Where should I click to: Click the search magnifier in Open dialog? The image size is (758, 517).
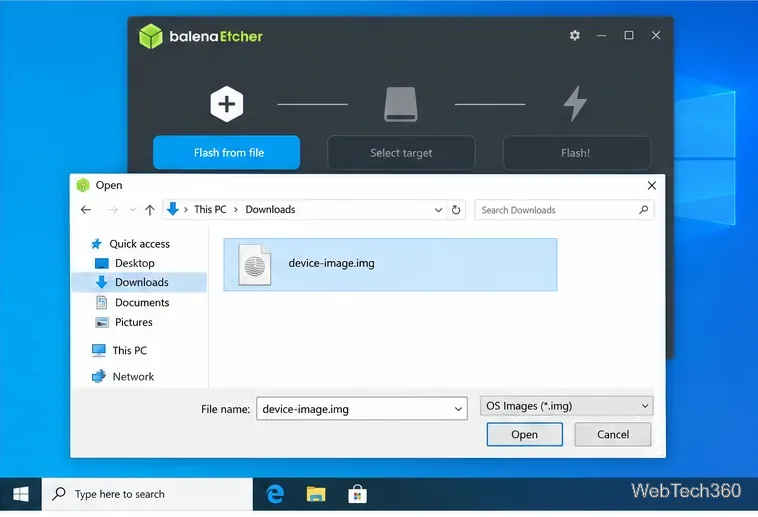(x=643, y=210)
